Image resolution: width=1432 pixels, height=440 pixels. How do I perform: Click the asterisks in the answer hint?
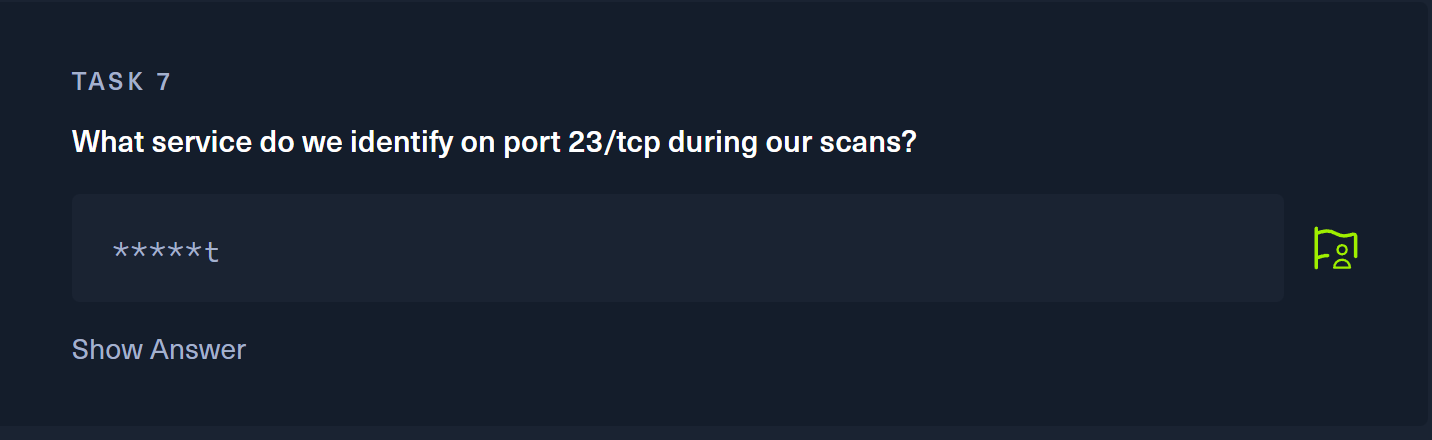157,250
